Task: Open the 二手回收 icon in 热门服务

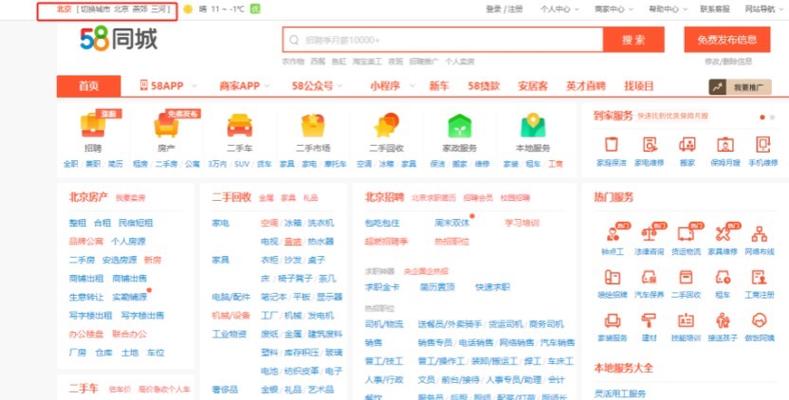Action: [x=686, y=277]
